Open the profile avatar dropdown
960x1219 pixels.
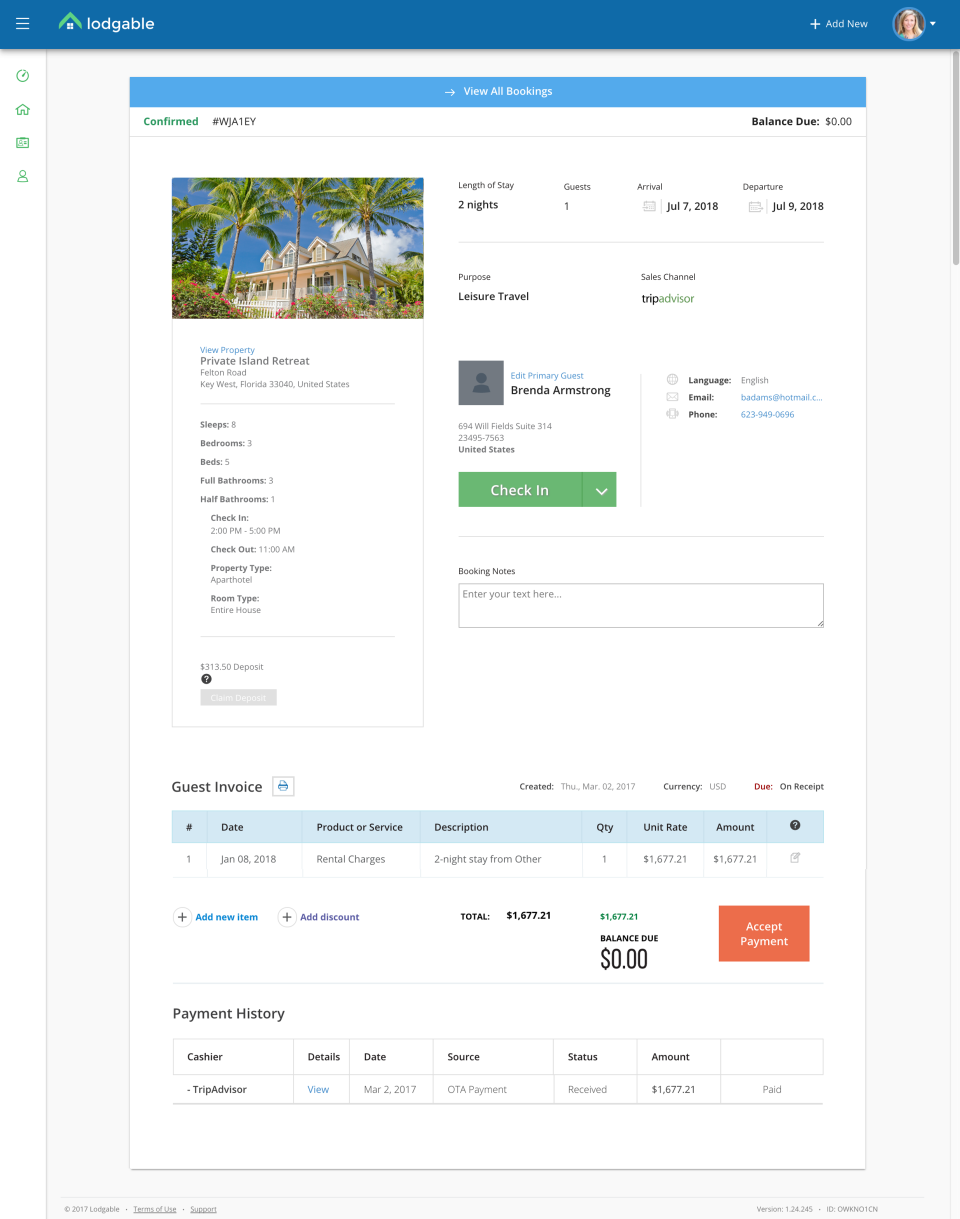pyautogui.click(x=909, y=23)
